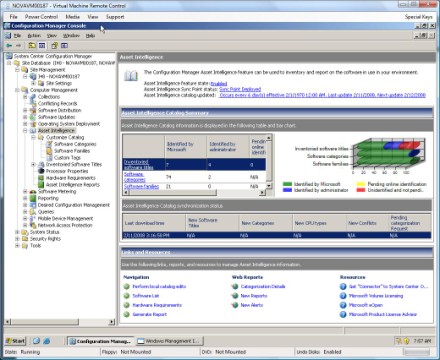This screenshot has width=440, height=360.
Task: Expand the Software Distribution node
Action: coord(25,110)
